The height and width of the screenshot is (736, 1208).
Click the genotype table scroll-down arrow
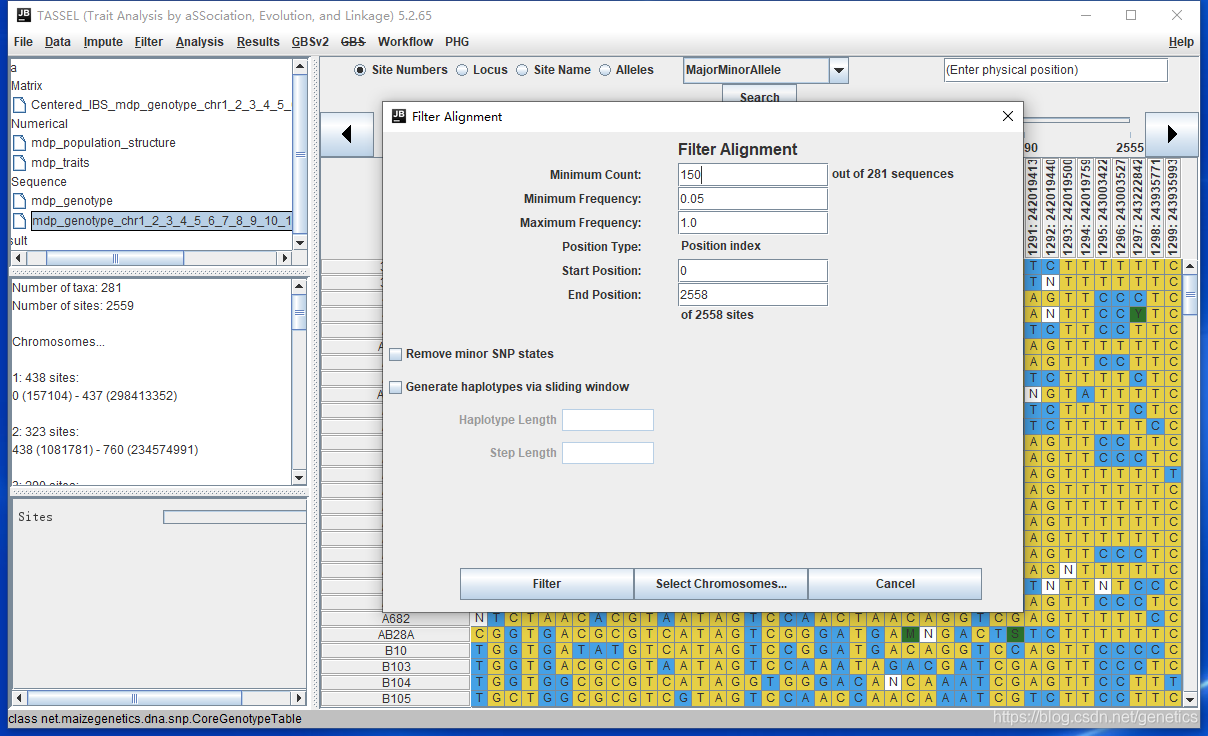click(1190, 699)
